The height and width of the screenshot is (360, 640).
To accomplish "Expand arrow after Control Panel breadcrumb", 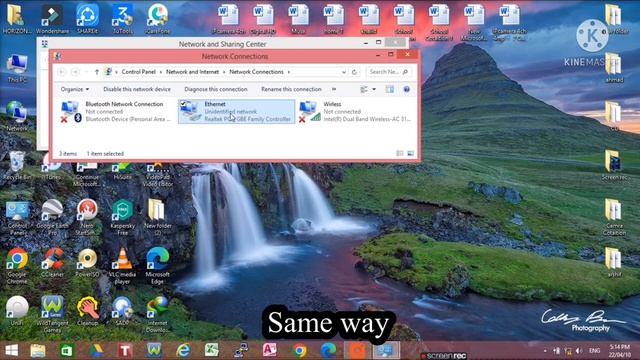I will click(161, 72).
